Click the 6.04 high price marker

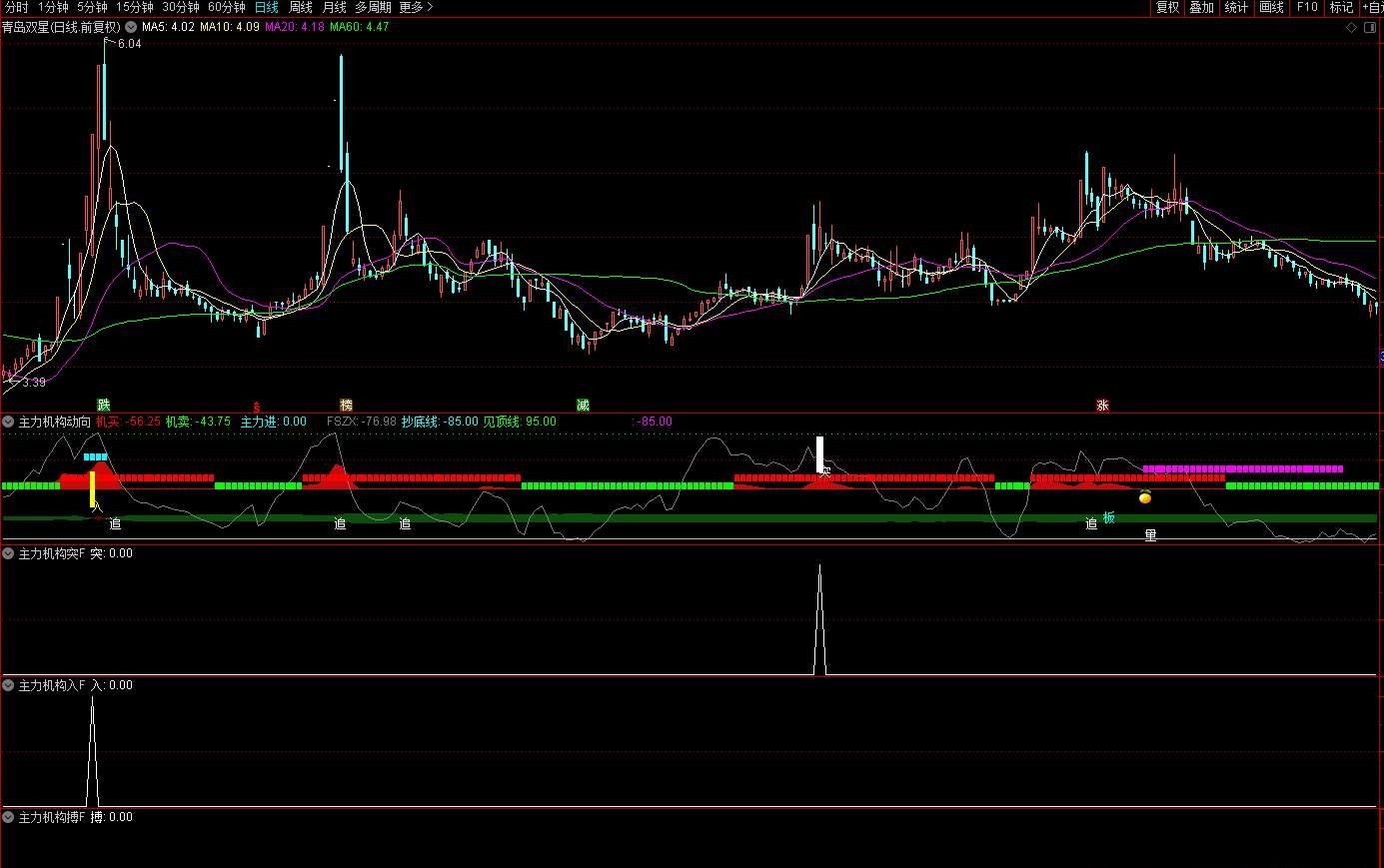click(129, 44)
